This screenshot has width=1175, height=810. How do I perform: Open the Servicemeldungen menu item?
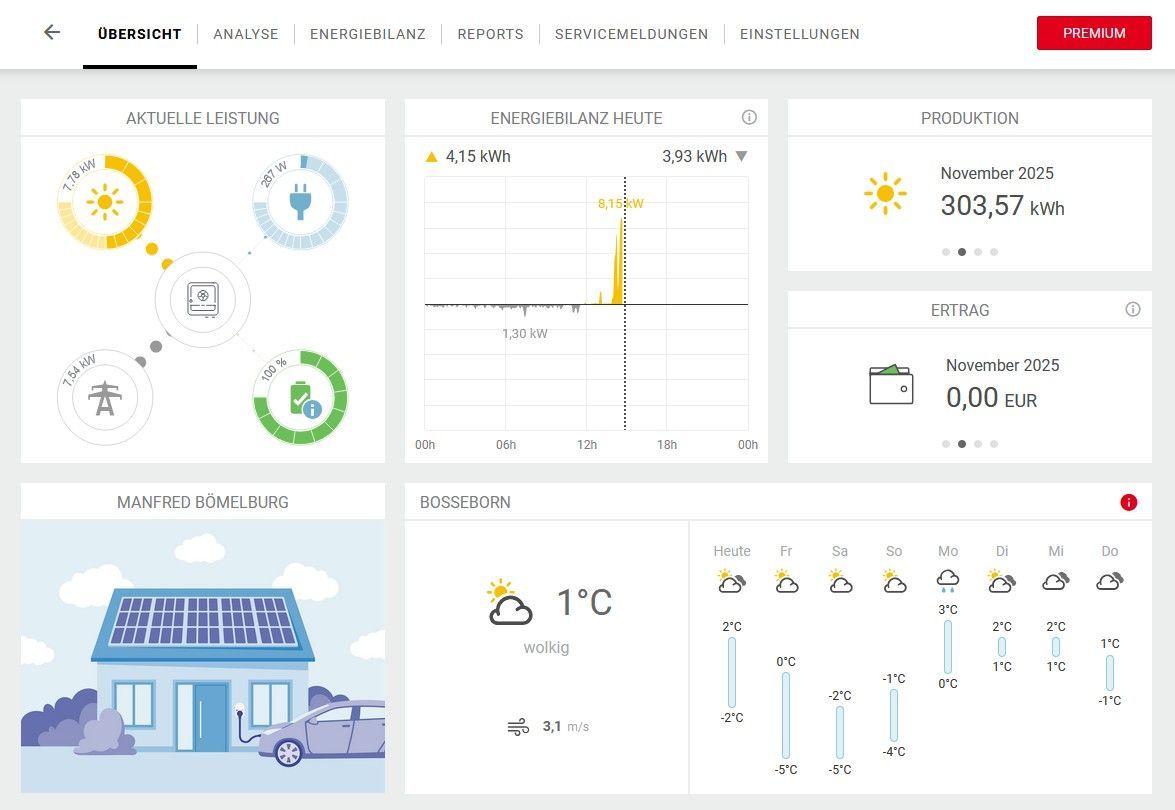631,33
